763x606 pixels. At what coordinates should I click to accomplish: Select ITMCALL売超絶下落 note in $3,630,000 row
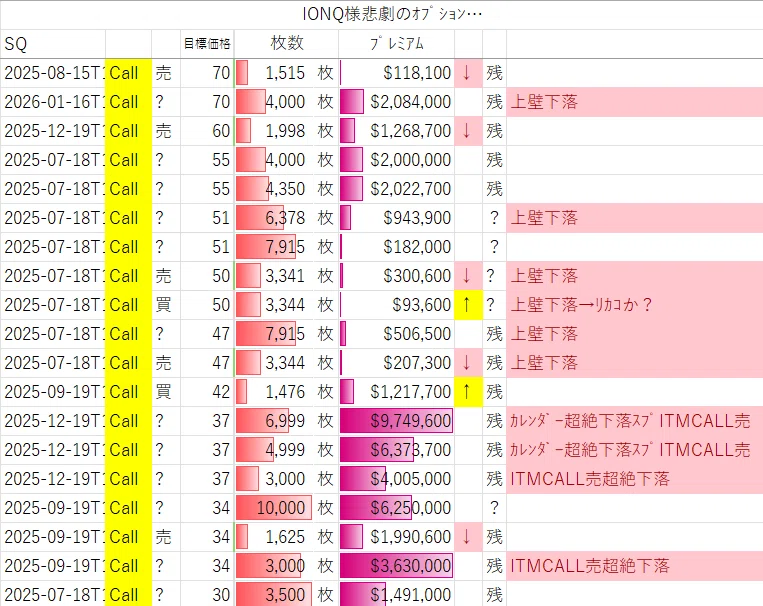pos(635,566)
